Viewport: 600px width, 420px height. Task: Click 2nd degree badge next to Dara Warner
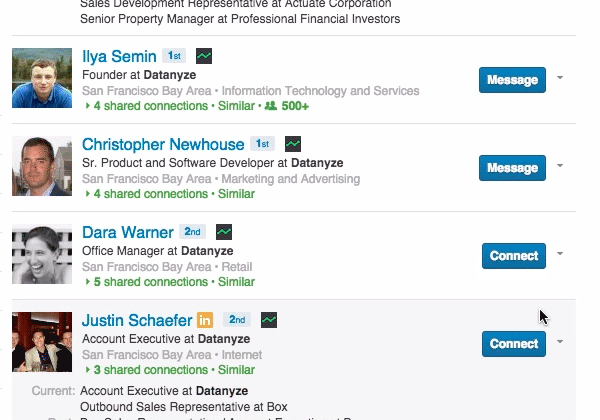[192, 232]
